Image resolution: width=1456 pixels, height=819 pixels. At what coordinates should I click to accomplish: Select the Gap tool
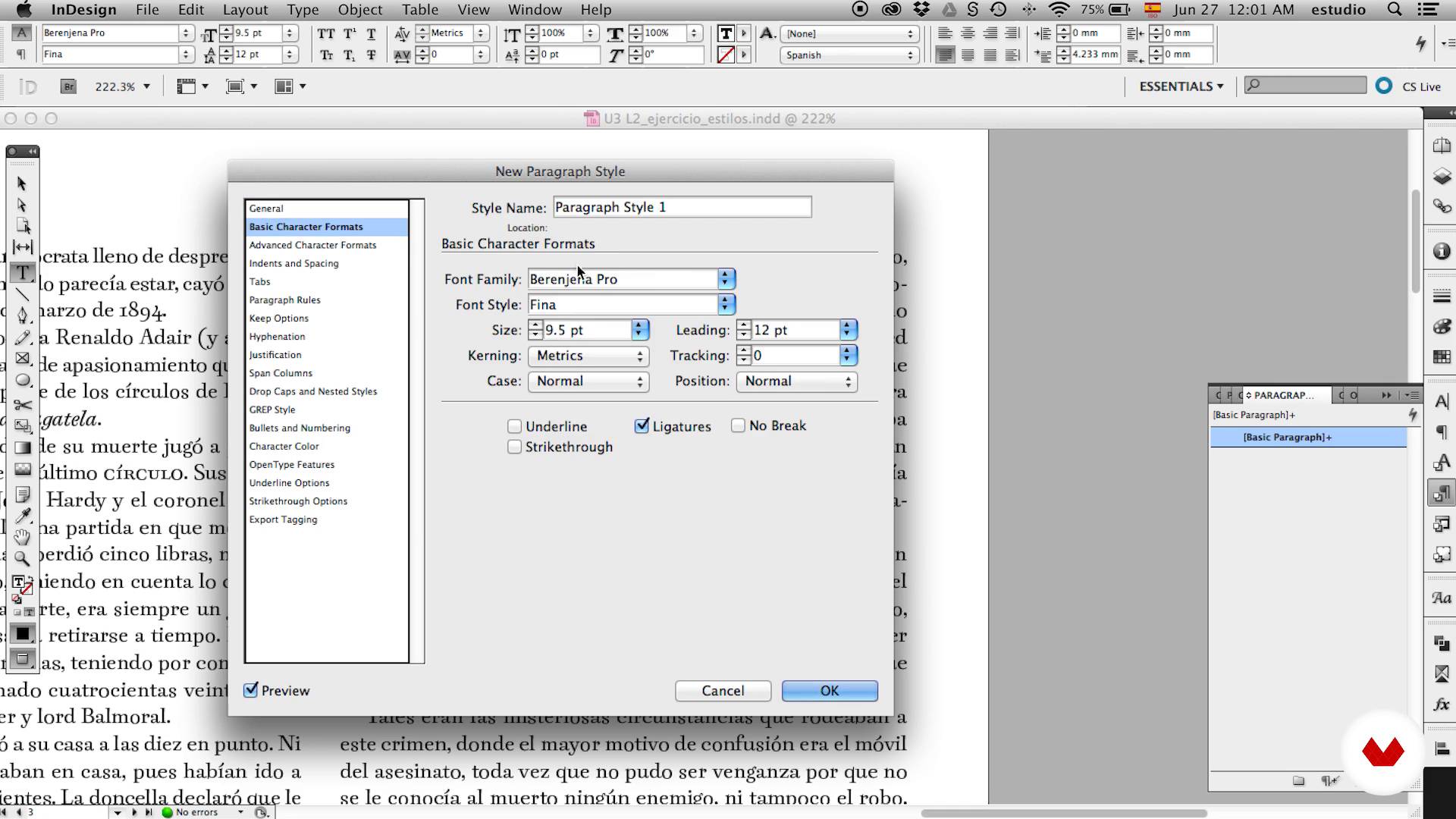(x=23, y=247)
